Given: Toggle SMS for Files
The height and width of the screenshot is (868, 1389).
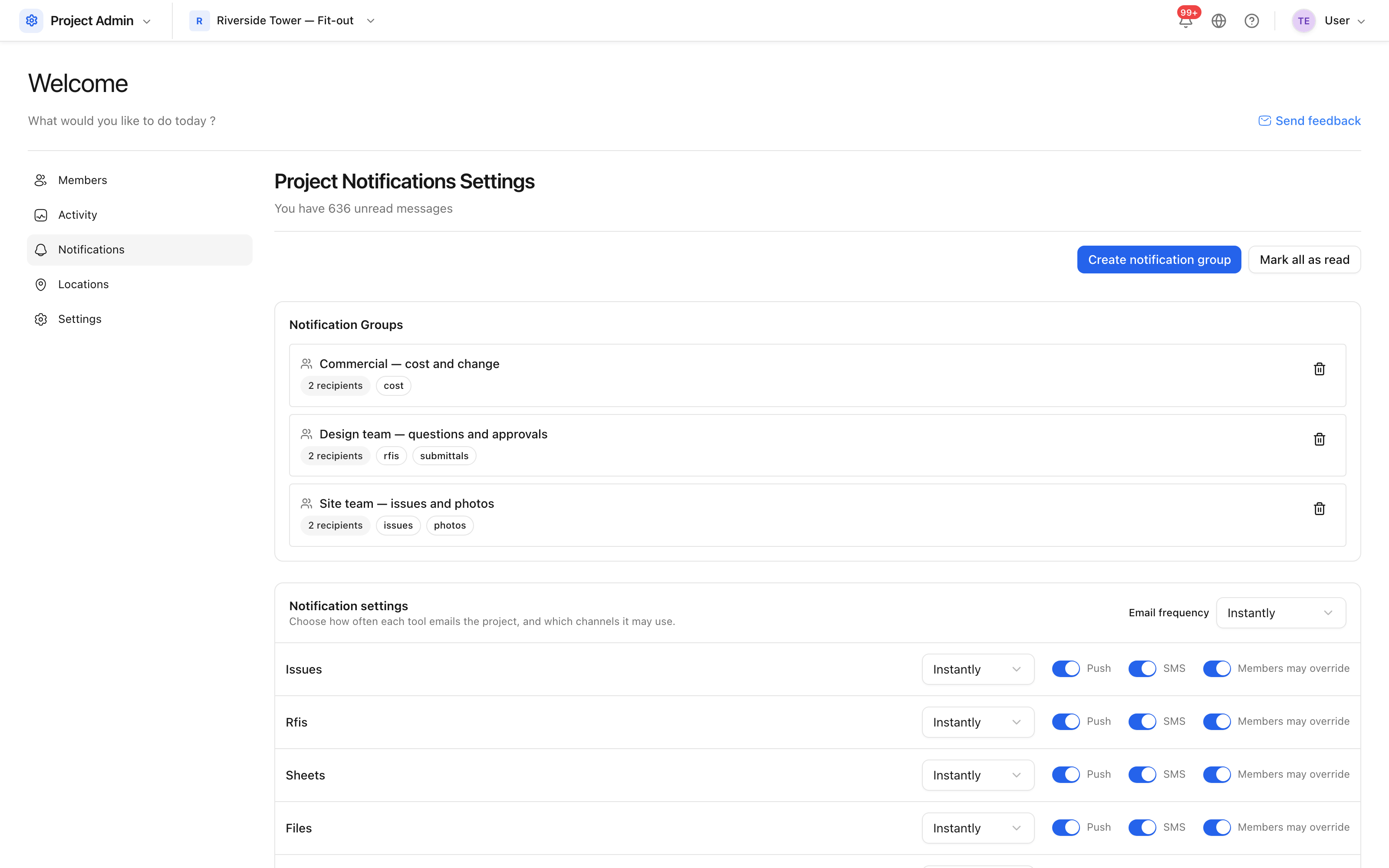Looking at the screenshot, I should tap(1142, 827).
